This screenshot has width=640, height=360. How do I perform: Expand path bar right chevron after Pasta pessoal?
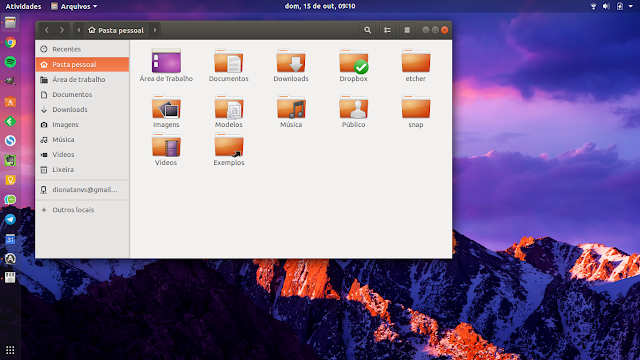(155, 30)
